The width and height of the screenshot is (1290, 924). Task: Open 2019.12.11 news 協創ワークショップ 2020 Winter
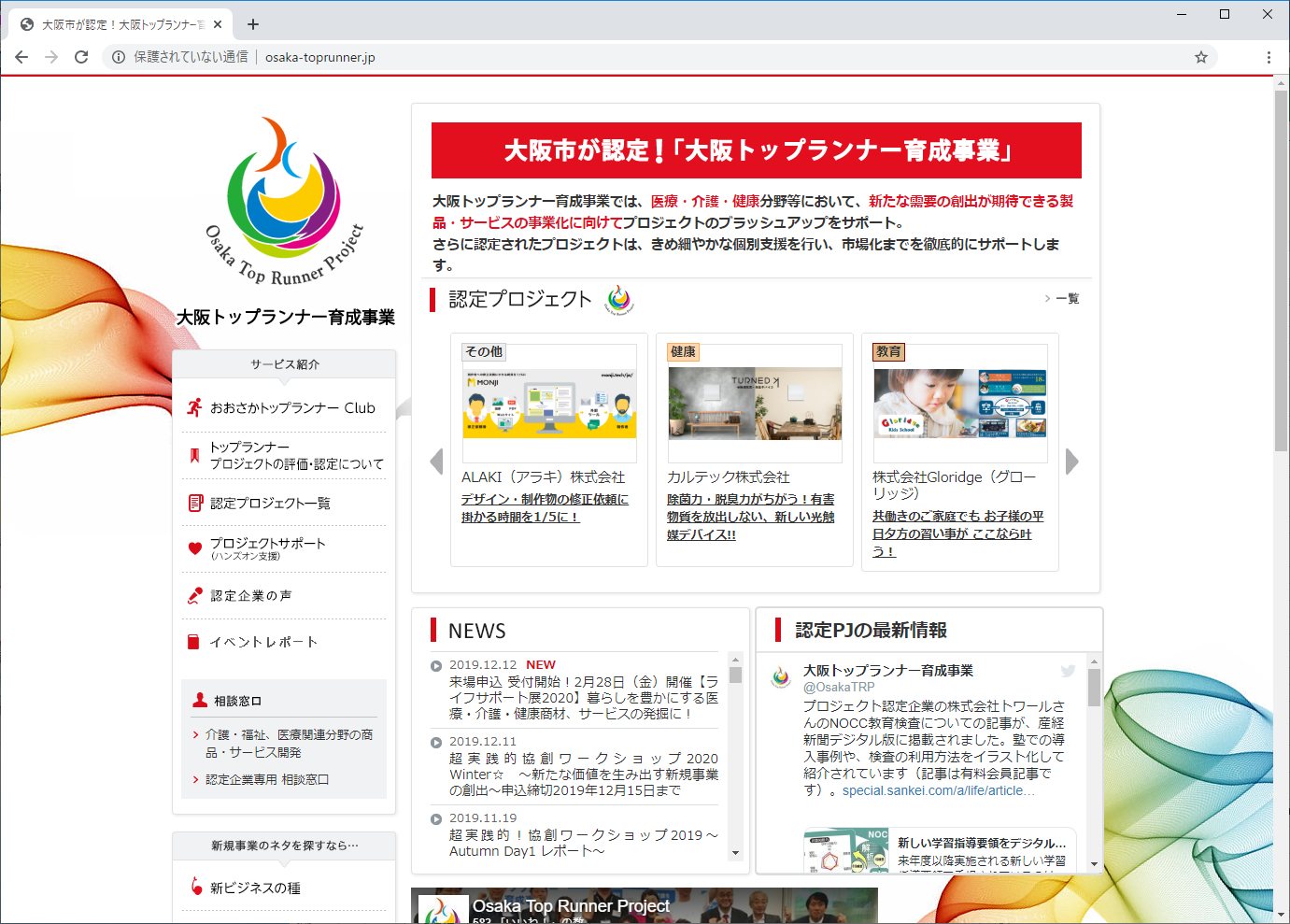click(584, 774)
